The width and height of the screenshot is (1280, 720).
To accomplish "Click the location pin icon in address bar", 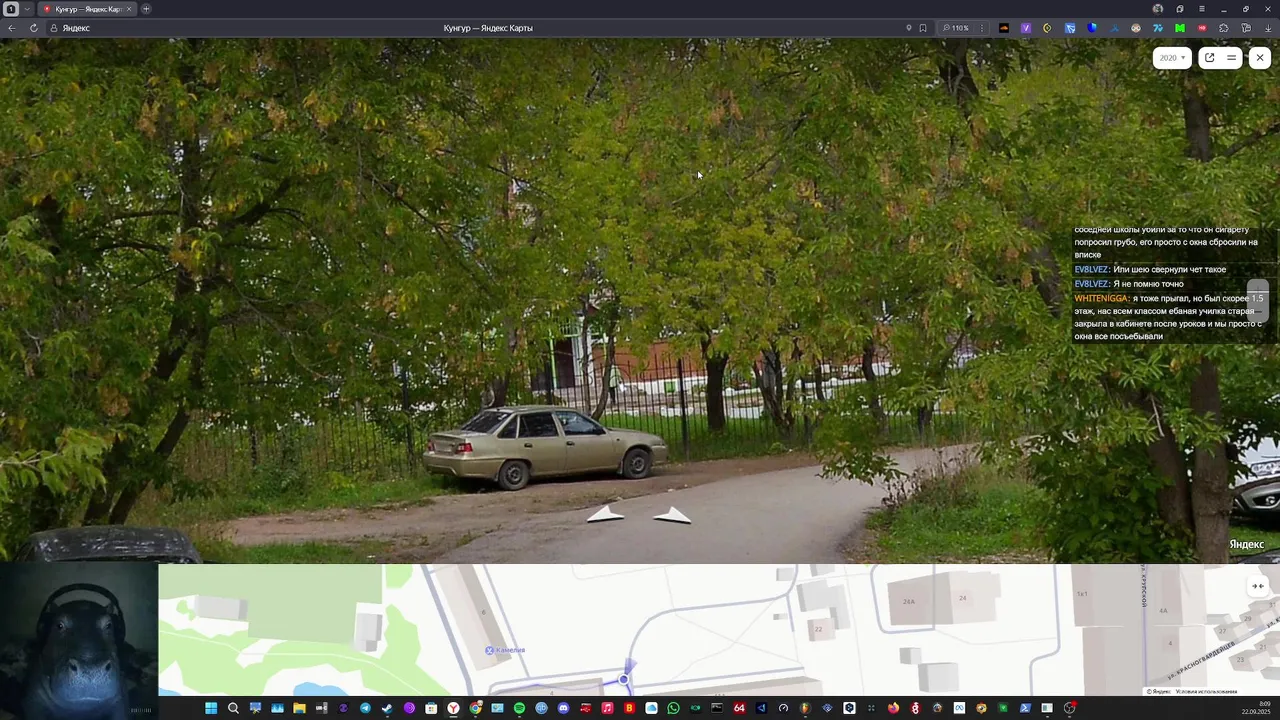I will pyautogui.click(x=909, y=28).
